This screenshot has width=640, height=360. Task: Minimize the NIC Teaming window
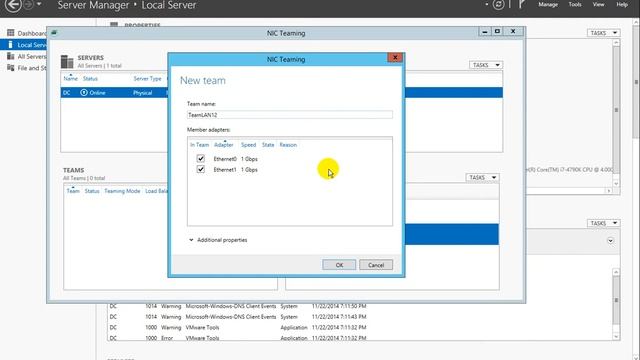[484, 31]
